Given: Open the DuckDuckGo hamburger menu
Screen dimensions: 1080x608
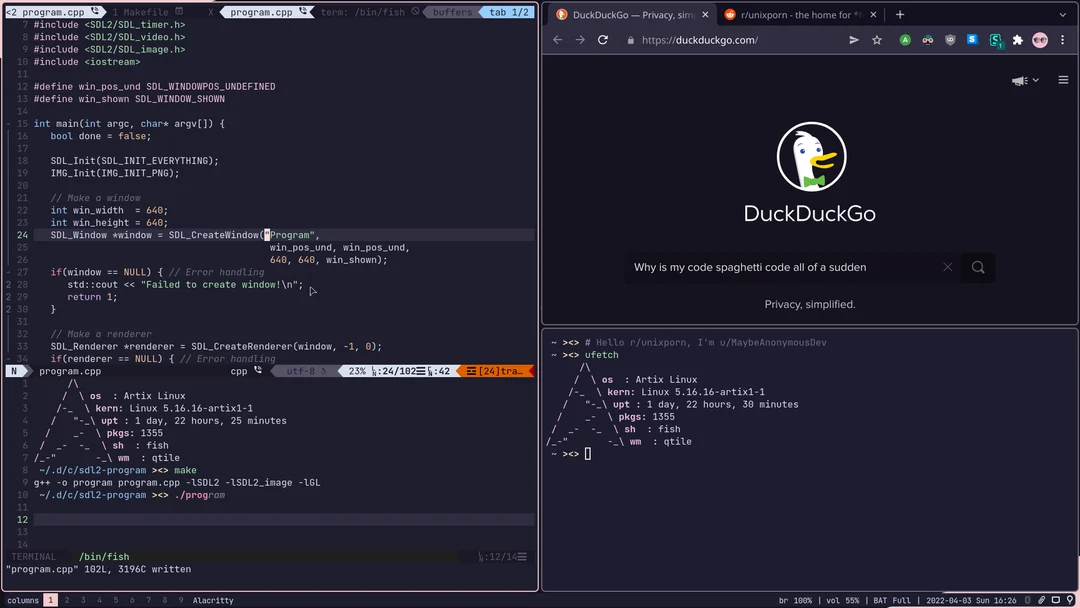Looking at the screenshot, I should (x=1063, y=81).
